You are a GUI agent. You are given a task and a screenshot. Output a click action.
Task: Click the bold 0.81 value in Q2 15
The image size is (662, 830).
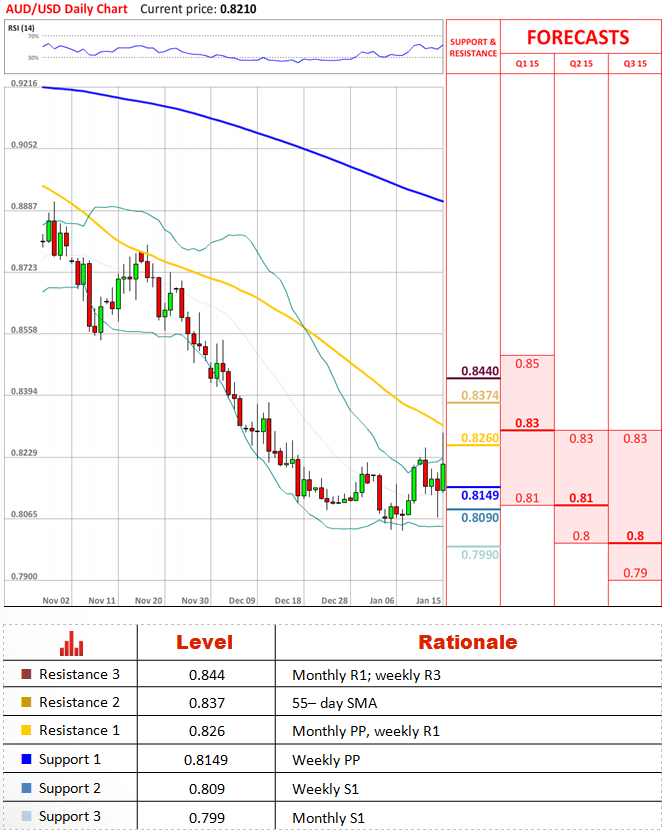point(581,498)
